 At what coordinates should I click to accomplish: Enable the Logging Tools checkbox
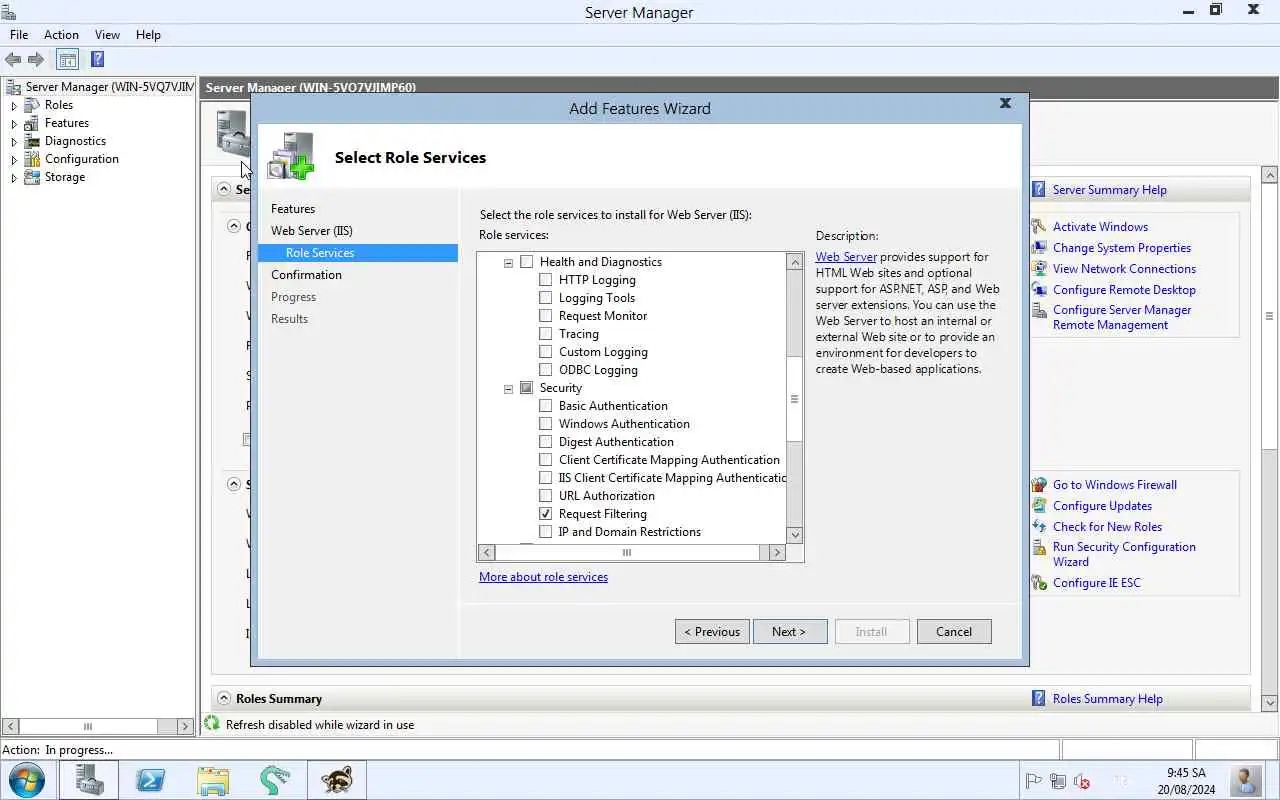click(x=546, y=298)
